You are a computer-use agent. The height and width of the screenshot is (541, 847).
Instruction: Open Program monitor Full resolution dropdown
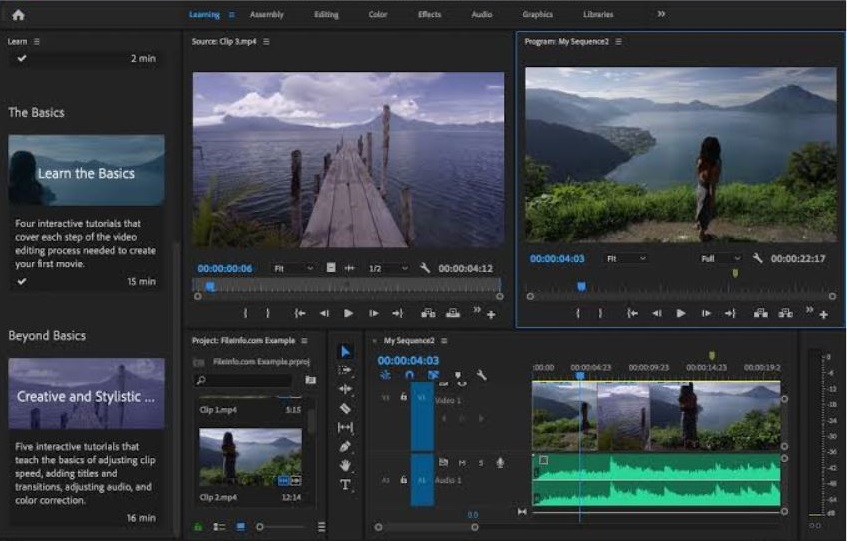point(721,259)
